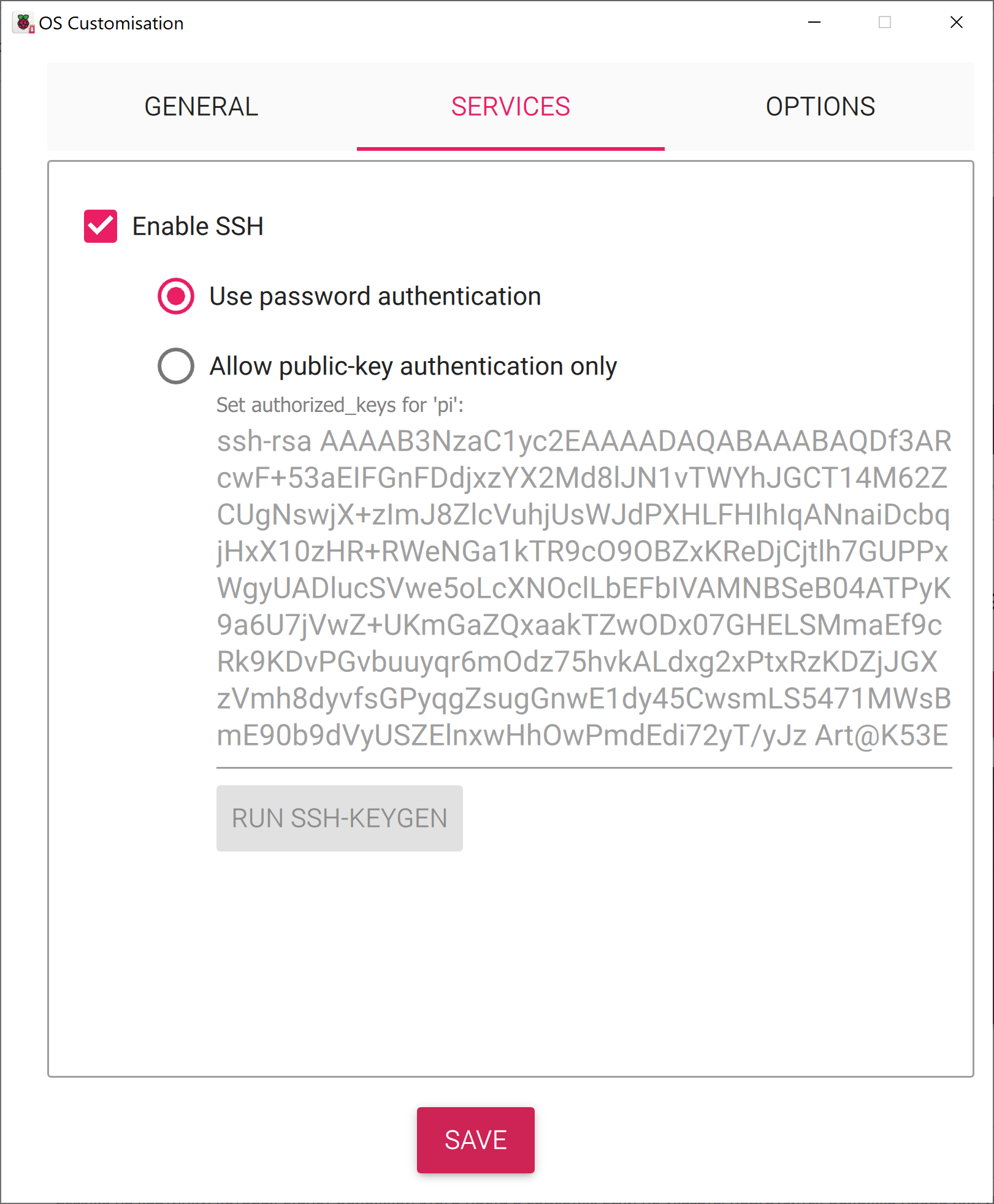Click the 'Set authorized_keys for pi' caption
The height and width of the screenshot is (1204, 994).
(340, 405)
